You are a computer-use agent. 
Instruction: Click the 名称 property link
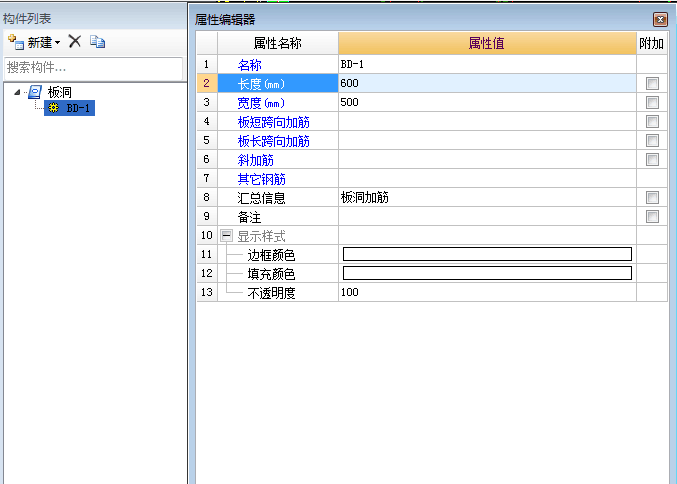click(250, 65)
